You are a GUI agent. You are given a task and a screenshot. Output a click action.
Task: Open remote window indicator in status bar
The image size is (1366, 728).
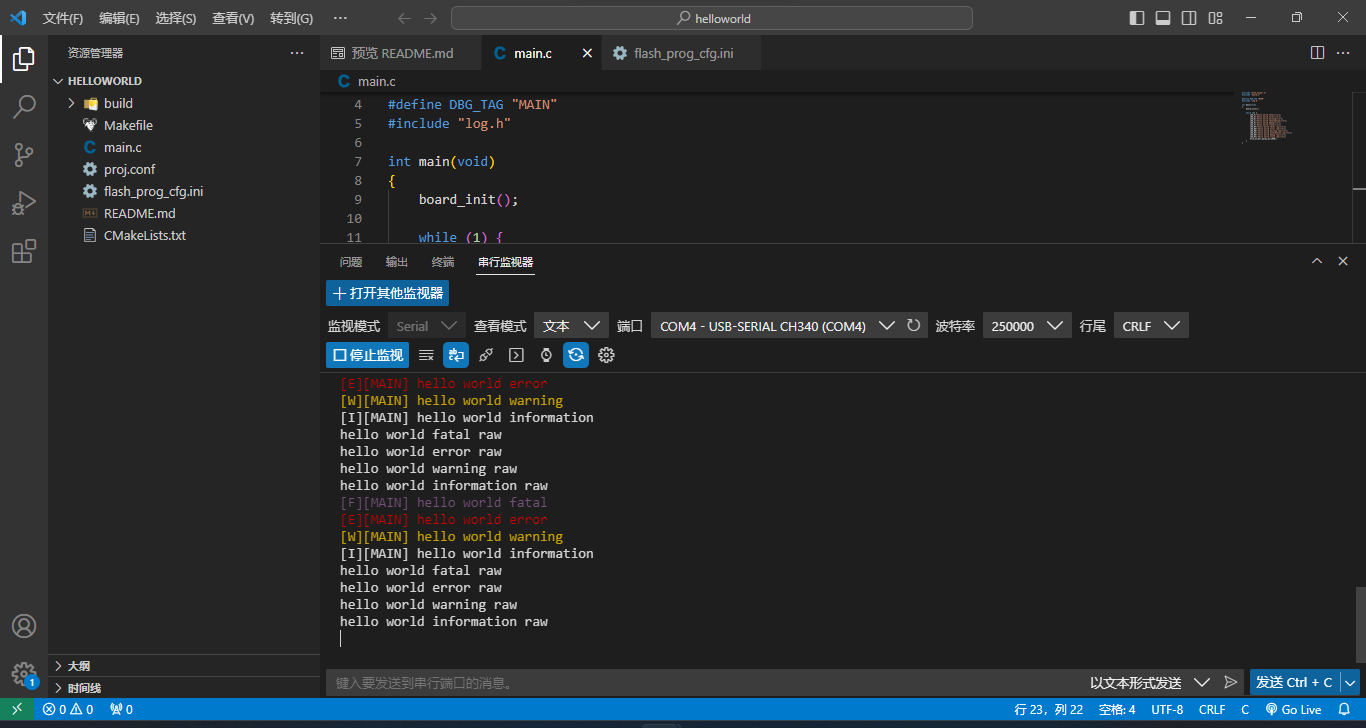(17, 709)
